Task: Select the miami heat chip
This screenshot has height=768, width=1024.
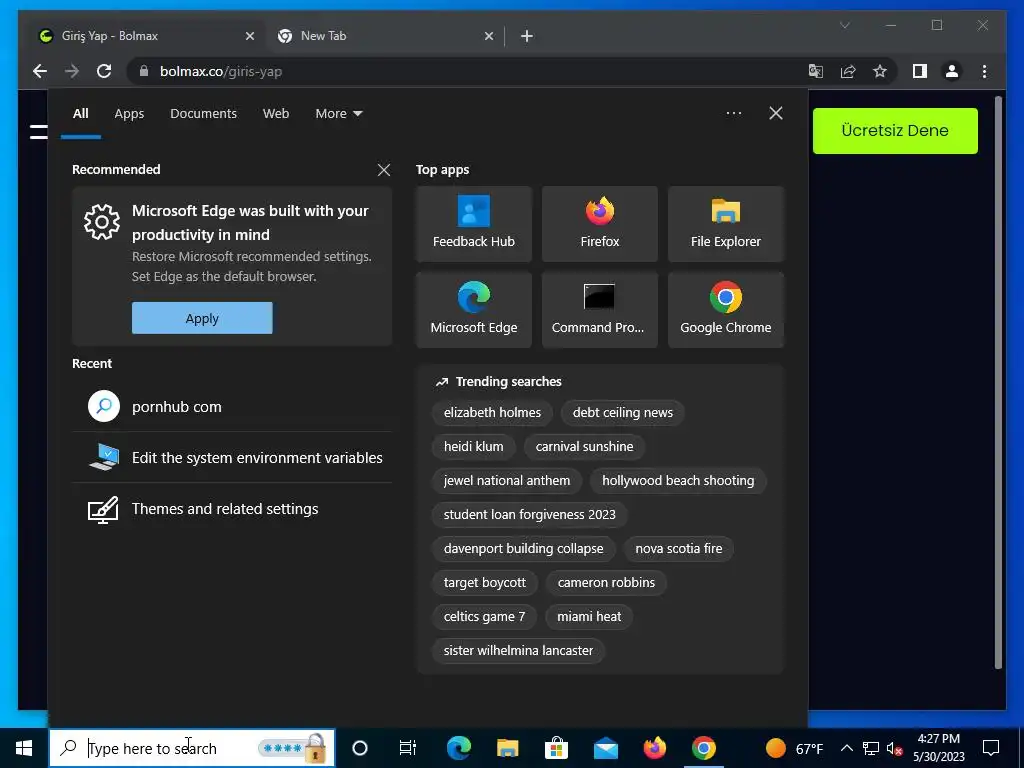Action: (x=588, y=616)
